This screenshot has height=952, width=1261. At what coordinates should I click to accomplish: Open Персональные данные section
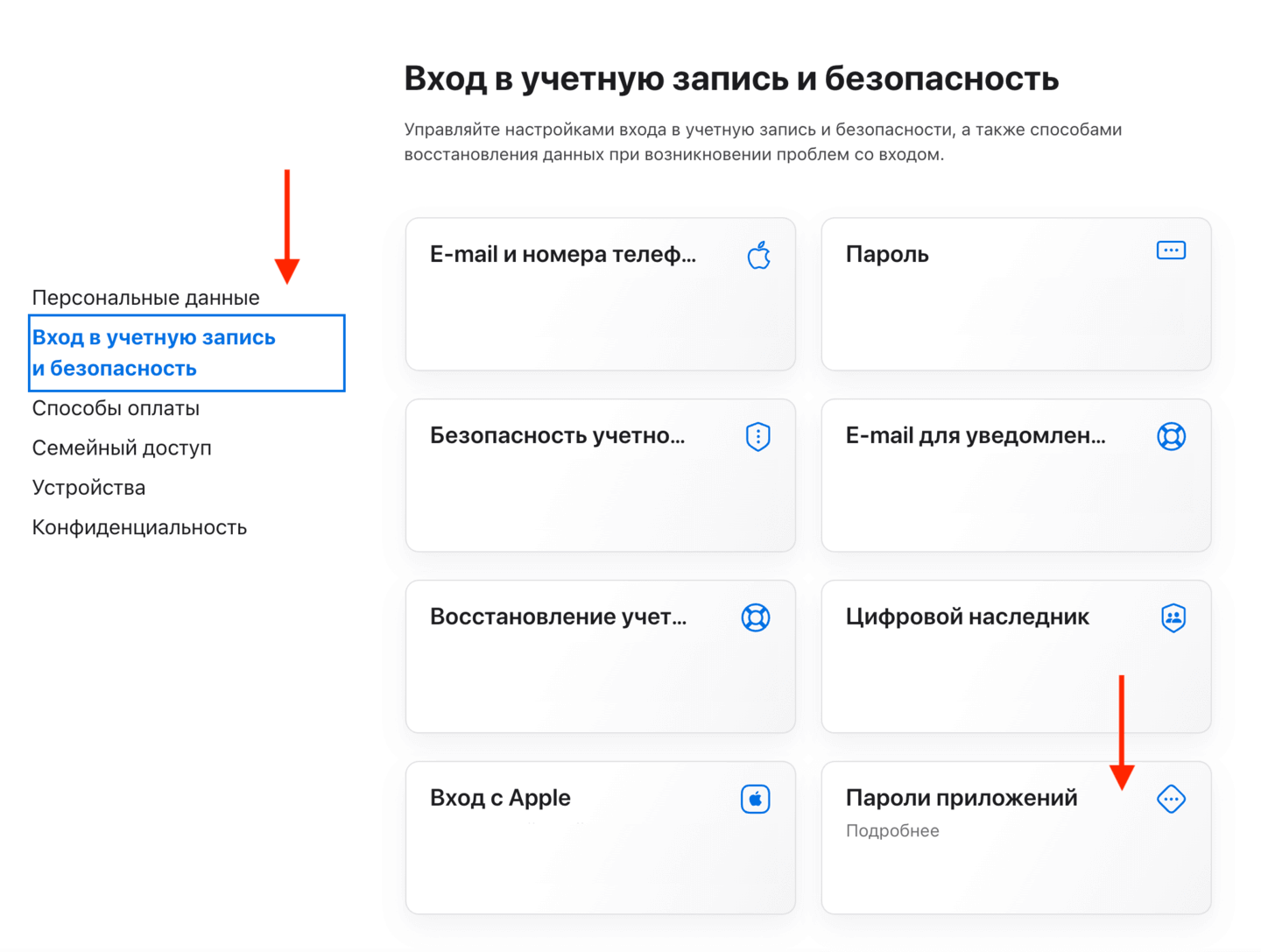[145, 297]
